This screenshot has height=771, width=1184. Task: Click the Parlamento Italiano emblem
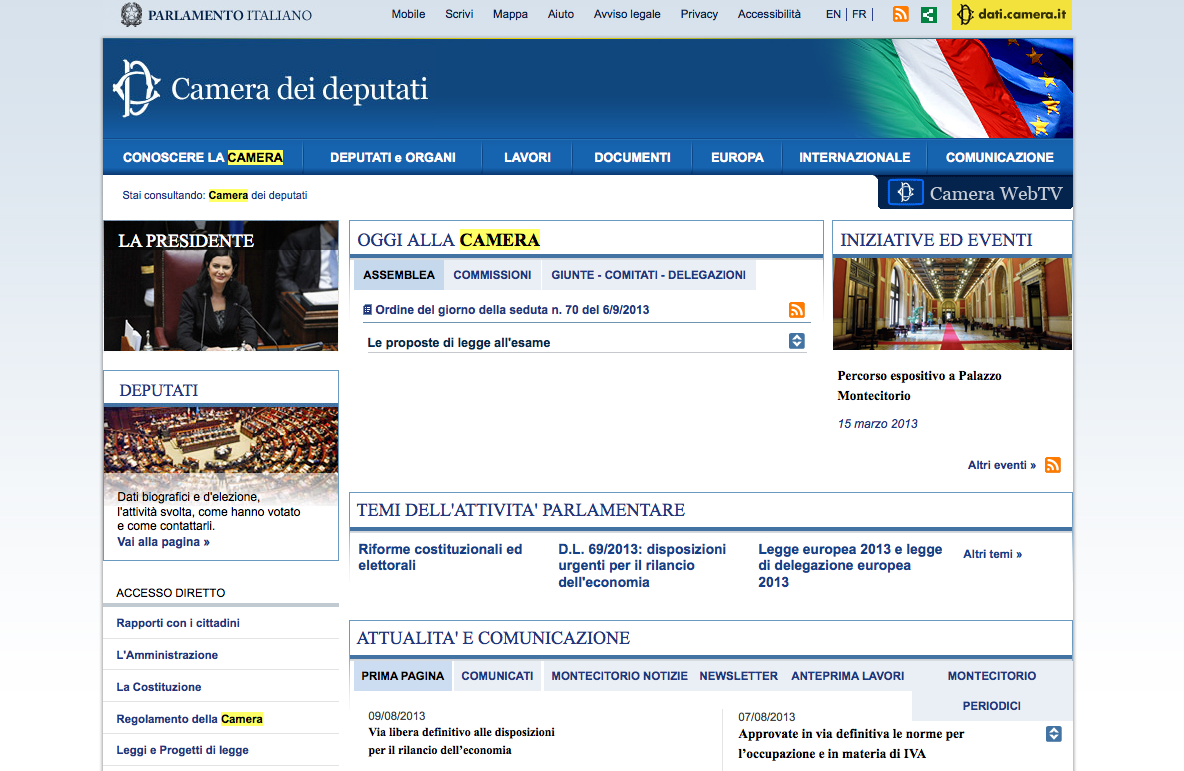131,15
